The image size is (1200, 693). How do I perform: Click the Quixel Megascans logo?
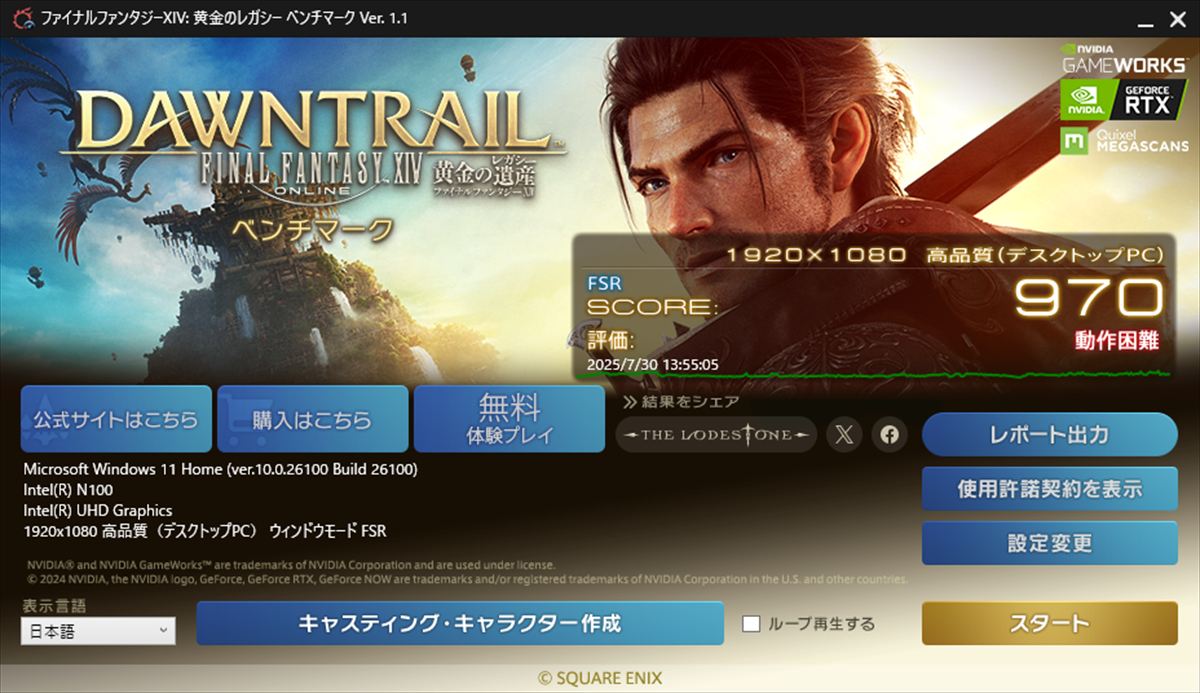coord(1125,141)
